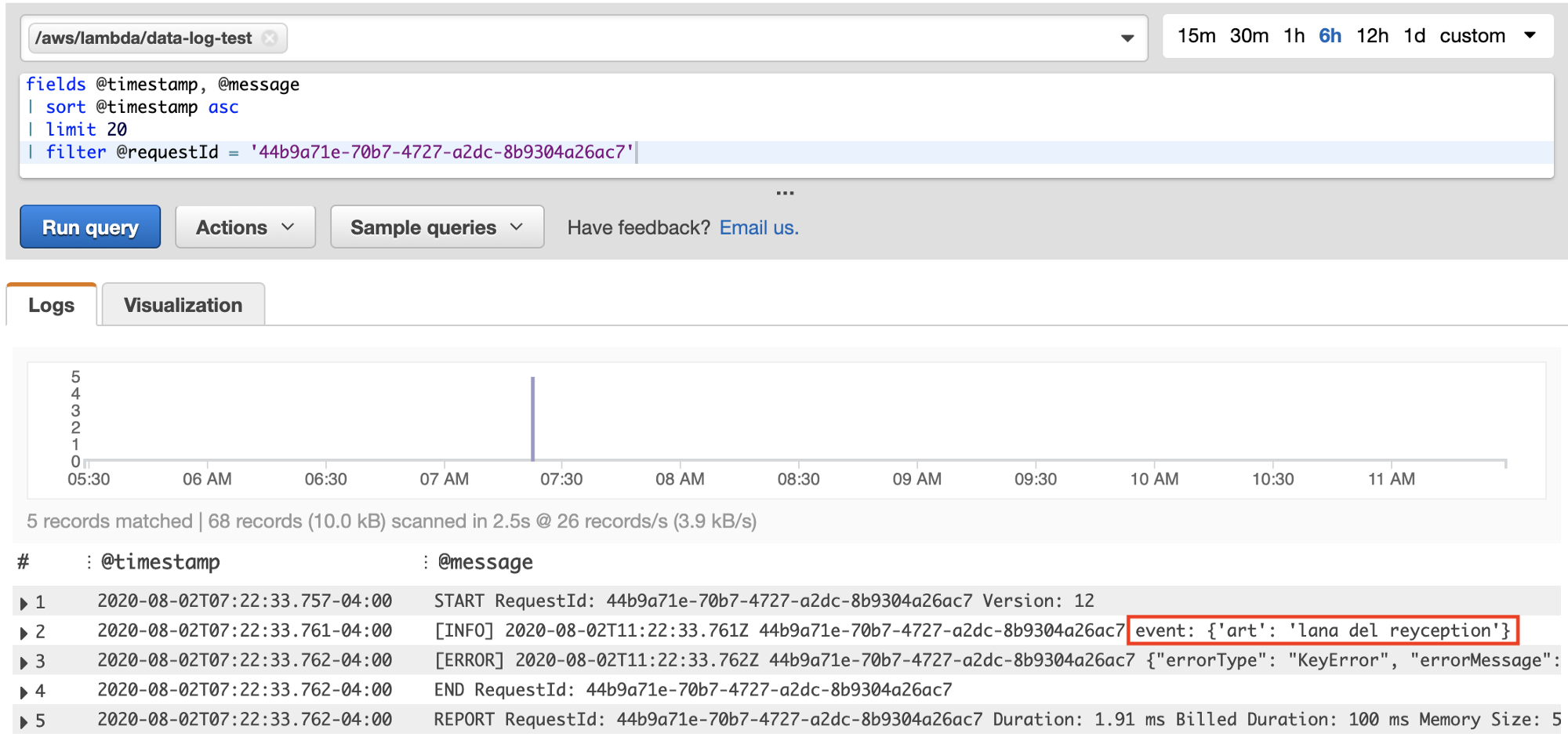Expand log row 2 INFO entry
1568x748 pixels.
24,633
